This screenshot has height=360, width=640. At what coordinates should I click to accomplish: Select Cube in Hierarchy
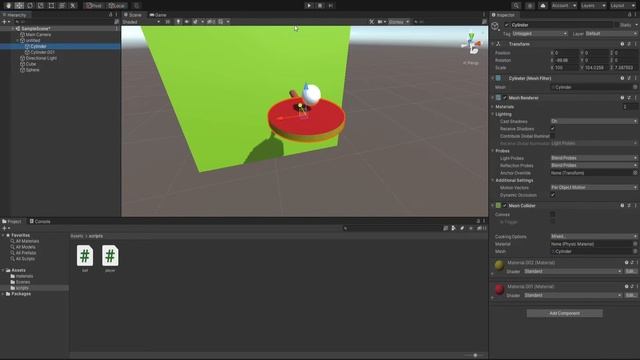coord(31,64)
